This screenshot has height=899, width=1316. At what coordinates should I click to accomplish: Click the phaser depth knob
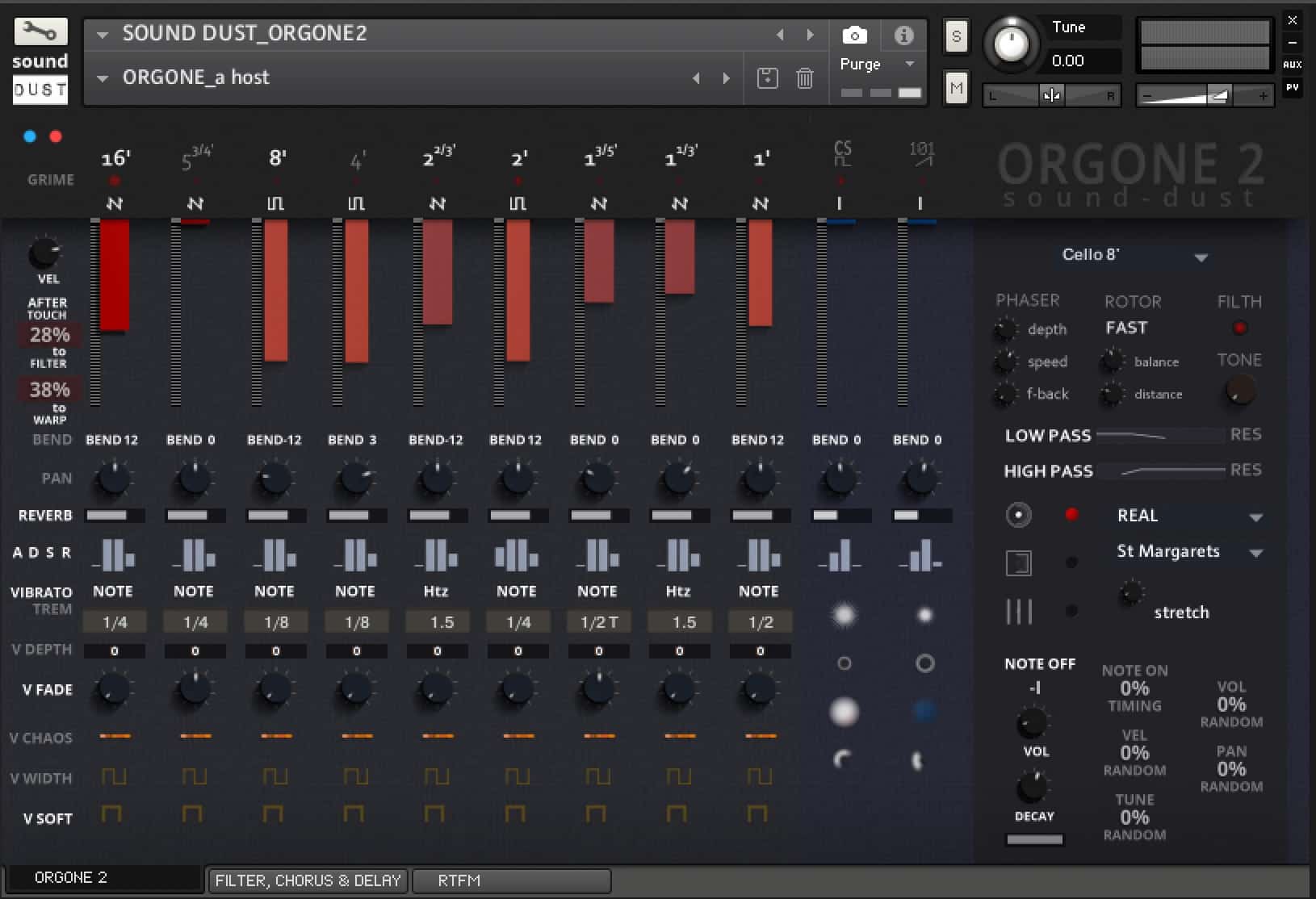[x=1005, y=328]
